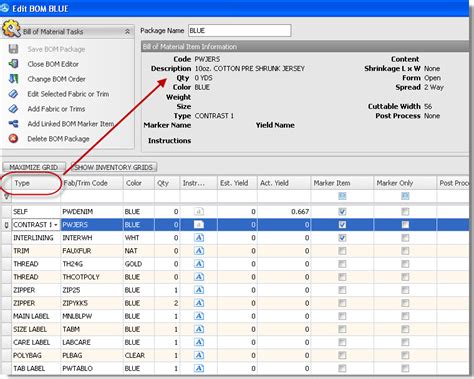This screenshot has width=474, height=379.
Task: Click the red Delete BOM Package icon
Action: coord(13,138)
